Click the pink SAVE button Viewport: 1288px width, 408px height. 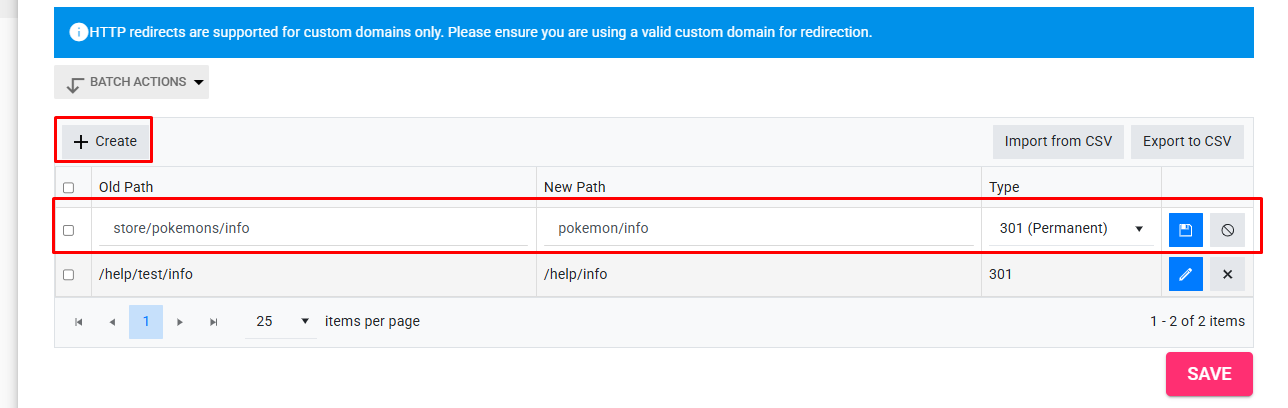click(1209, 374)
